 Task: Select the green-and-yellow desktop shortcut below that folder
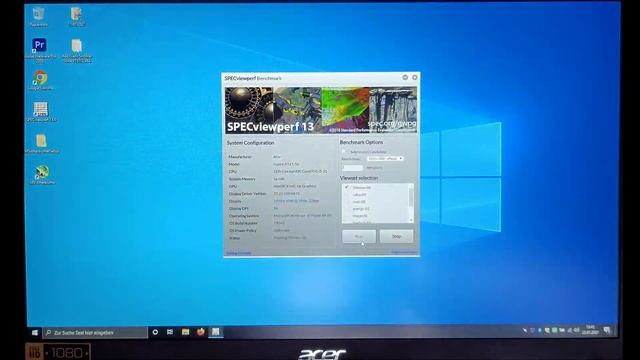pyautogui.click(x=42, y=175)
